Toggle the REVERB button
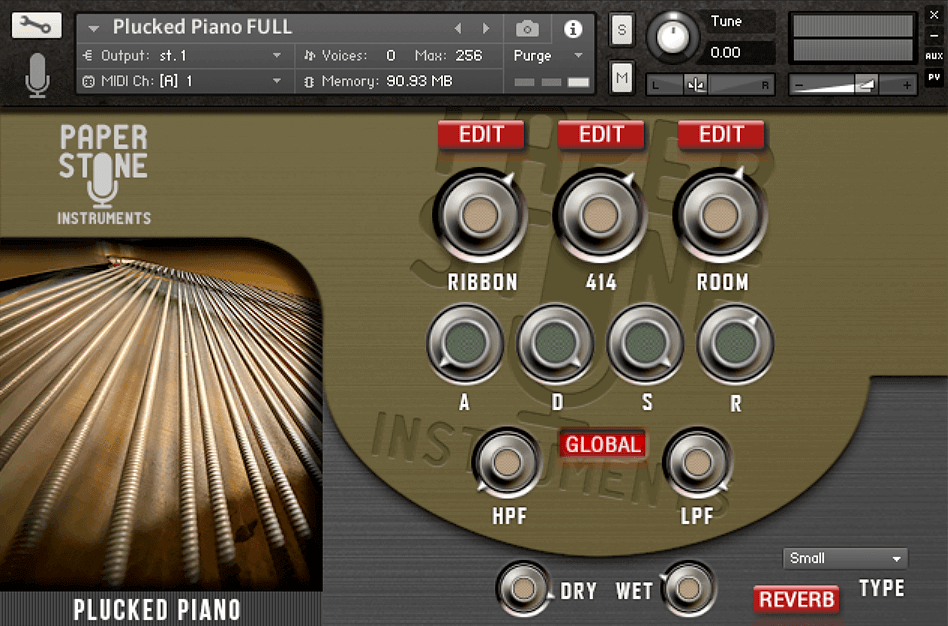 tap(796, 599)
